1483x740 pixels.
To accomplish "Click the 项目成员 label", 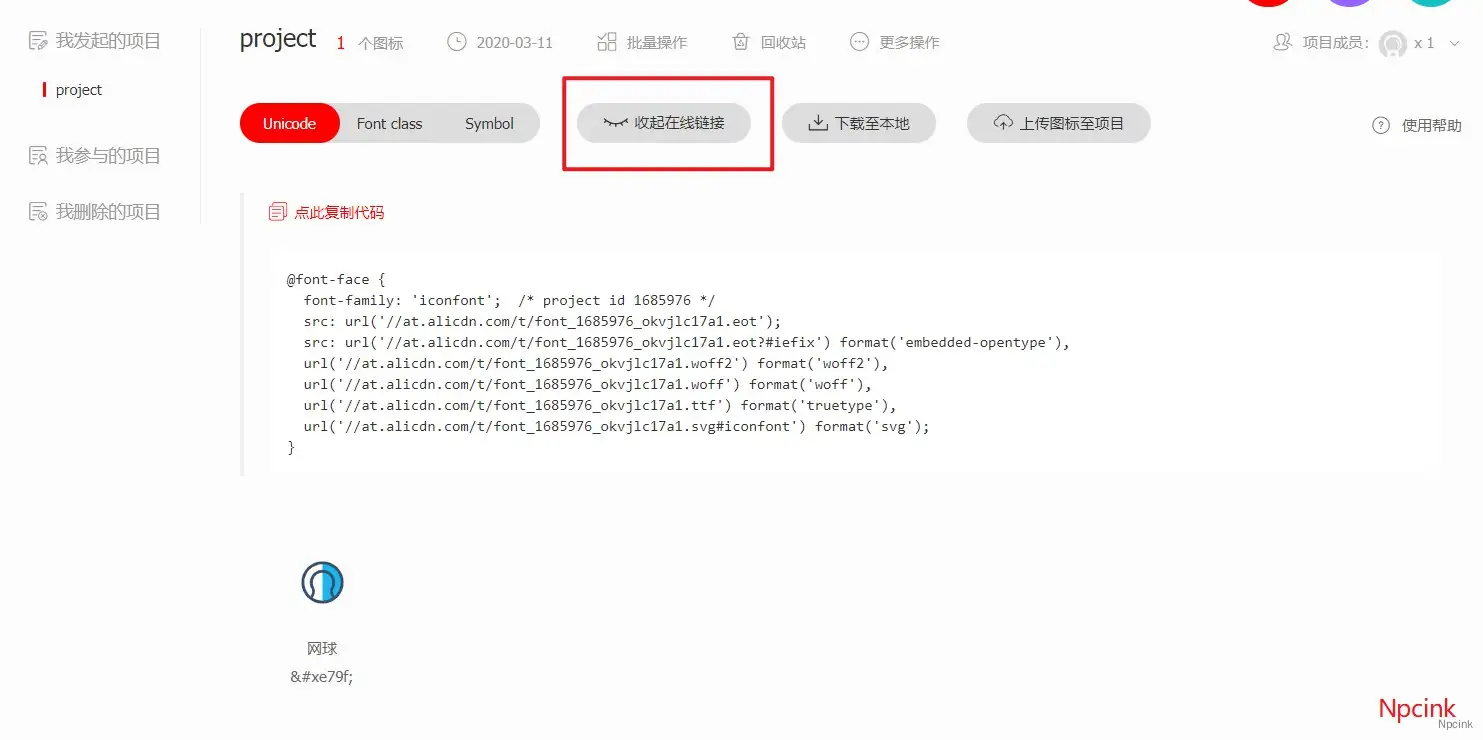I will point(1336,43).
